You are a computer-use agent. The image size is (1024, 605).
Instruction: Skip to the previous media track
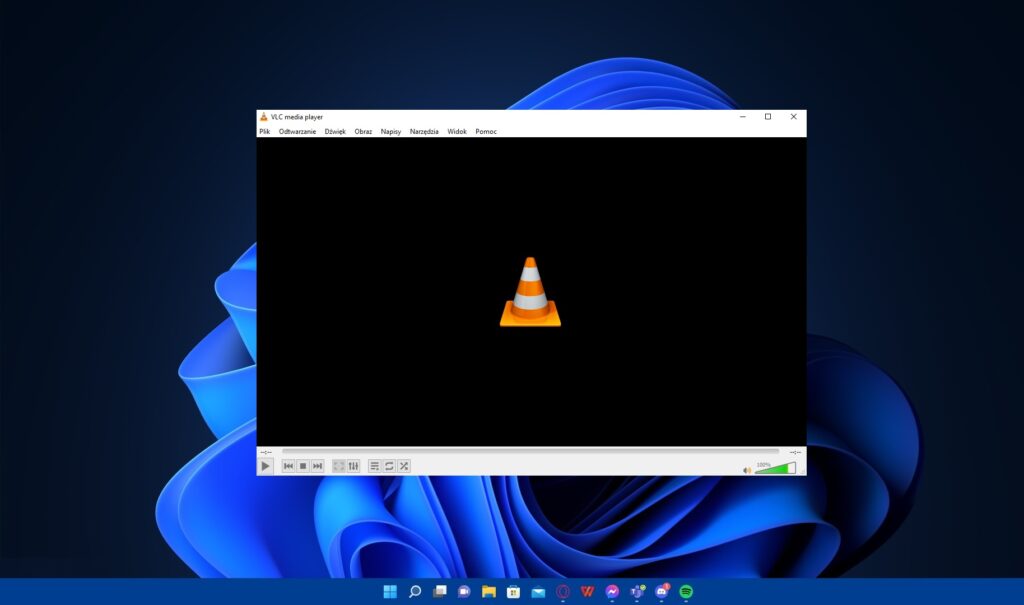288,466
